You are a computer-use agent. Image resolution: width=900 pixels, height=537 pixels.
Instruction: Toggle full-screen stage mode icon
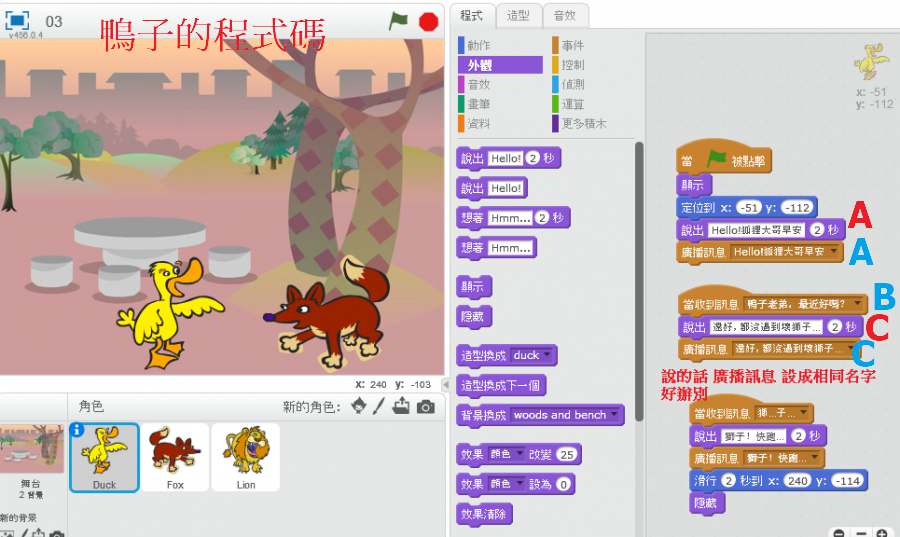[19, 20]
